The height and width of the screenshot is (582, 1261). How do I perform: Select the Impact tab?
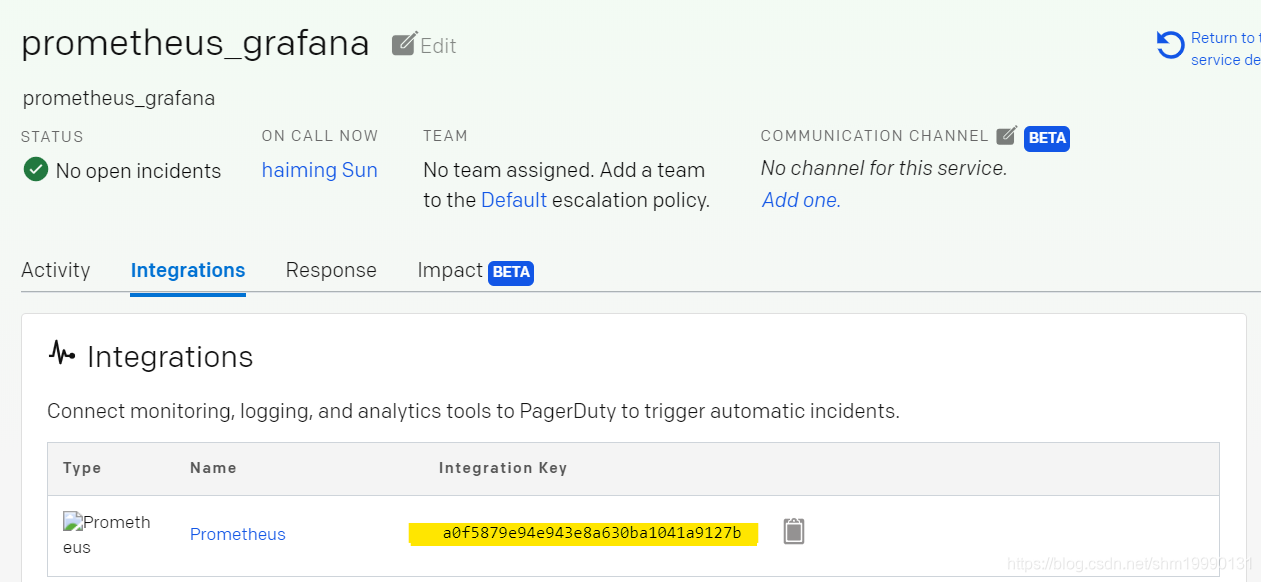tap(450, 270)
